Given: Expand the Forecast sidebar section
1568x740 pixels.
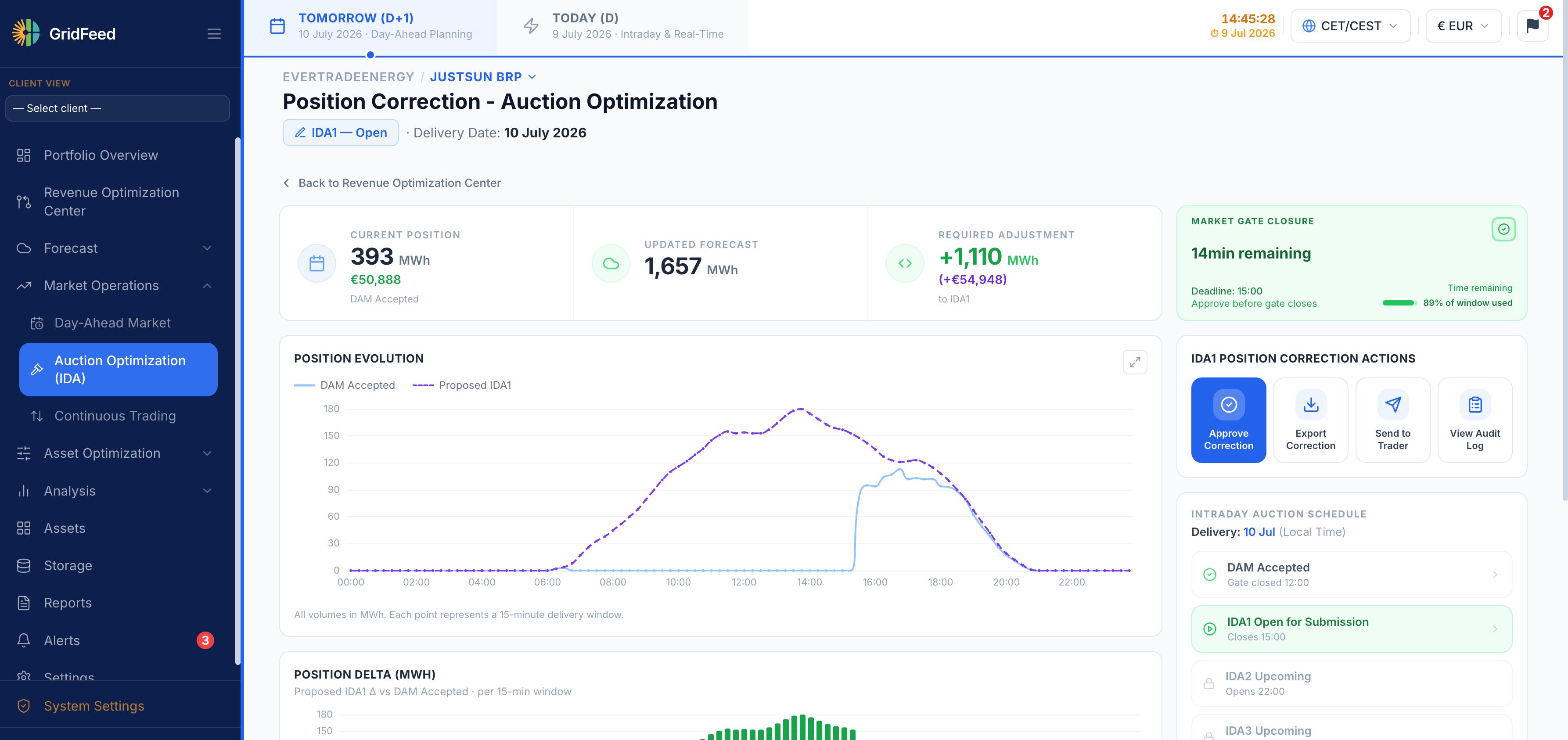Looking at the screenshot, I should tap(118, 248).
